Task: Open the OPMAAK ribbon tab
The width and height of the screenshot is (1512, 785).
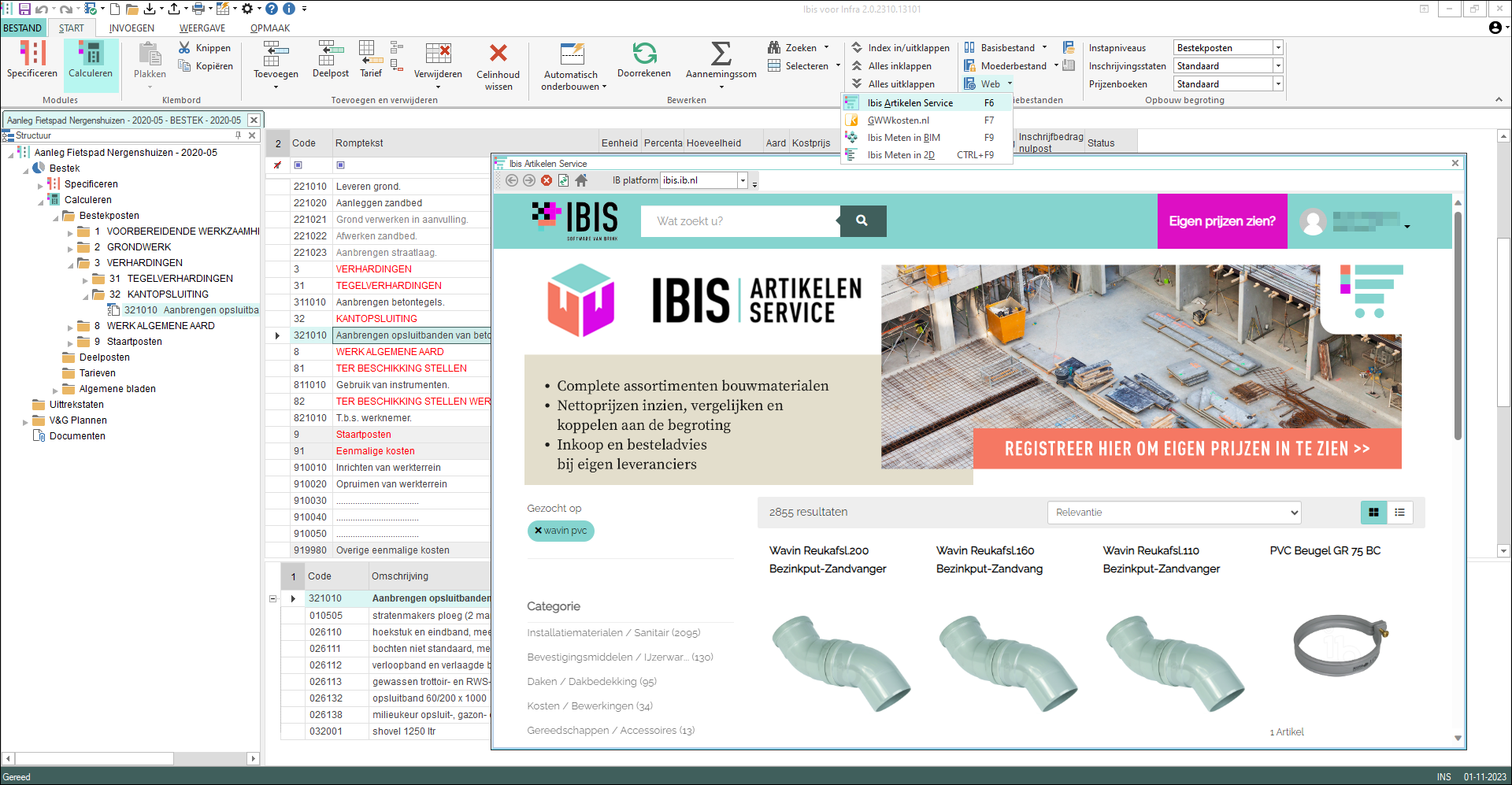Action: click(x=270, y=28)
